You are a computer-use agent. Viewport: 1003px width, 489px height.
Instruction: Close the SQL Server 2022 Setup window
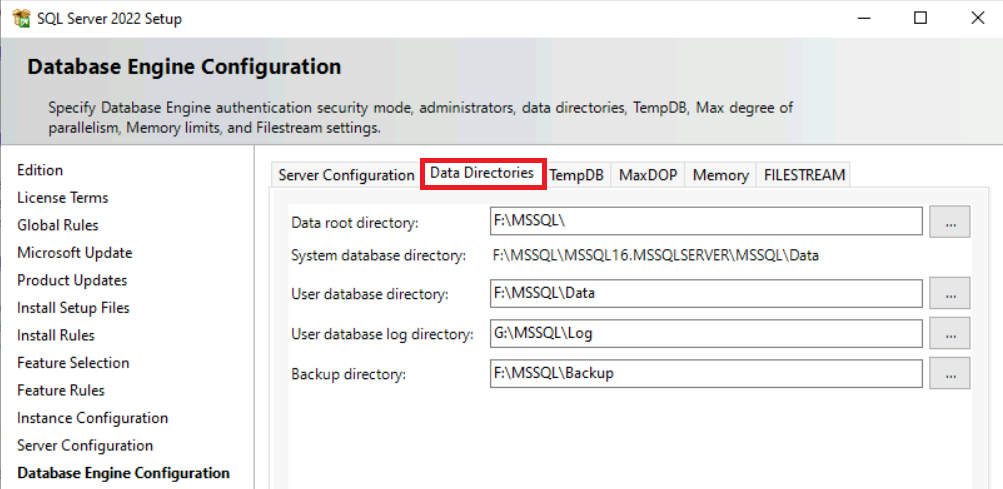pyautogui.click(x=977, y=18)
